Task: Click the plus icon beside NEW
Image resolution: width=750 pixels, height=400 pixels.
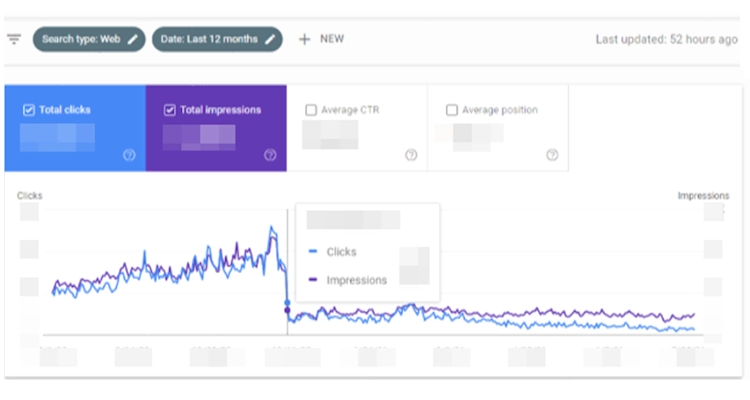Action: [304, 39]
